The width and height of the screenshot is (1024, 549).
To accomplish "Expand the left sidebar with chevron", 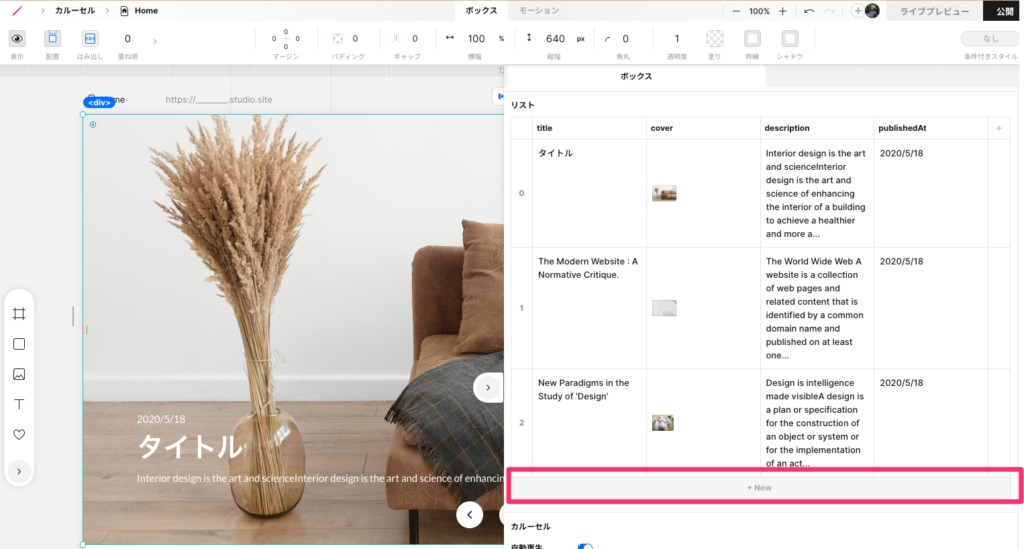I will click(19, 471).
